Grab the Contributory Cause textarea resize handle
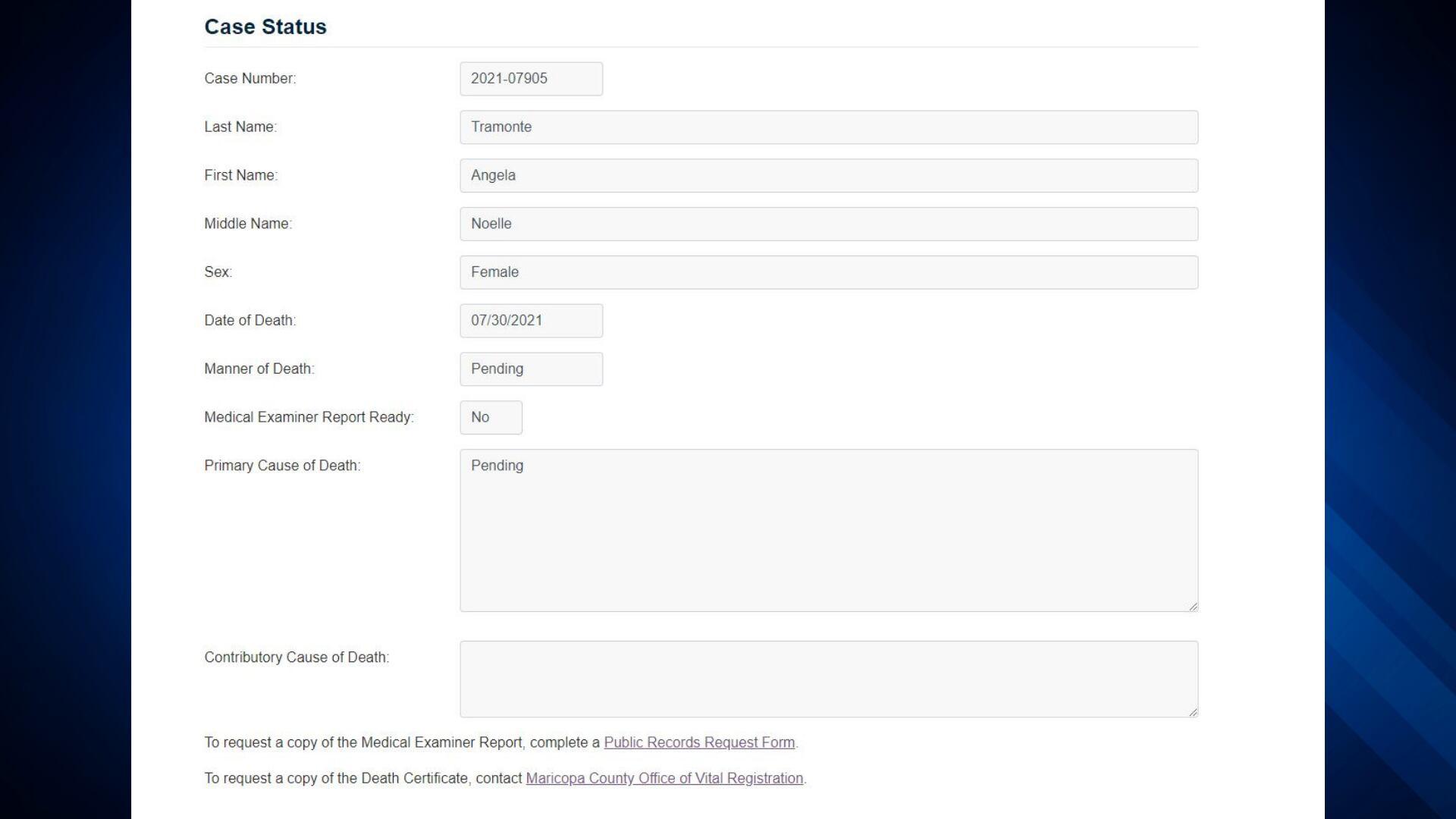Viewport: 1456px width, 819px height. 1193,711
